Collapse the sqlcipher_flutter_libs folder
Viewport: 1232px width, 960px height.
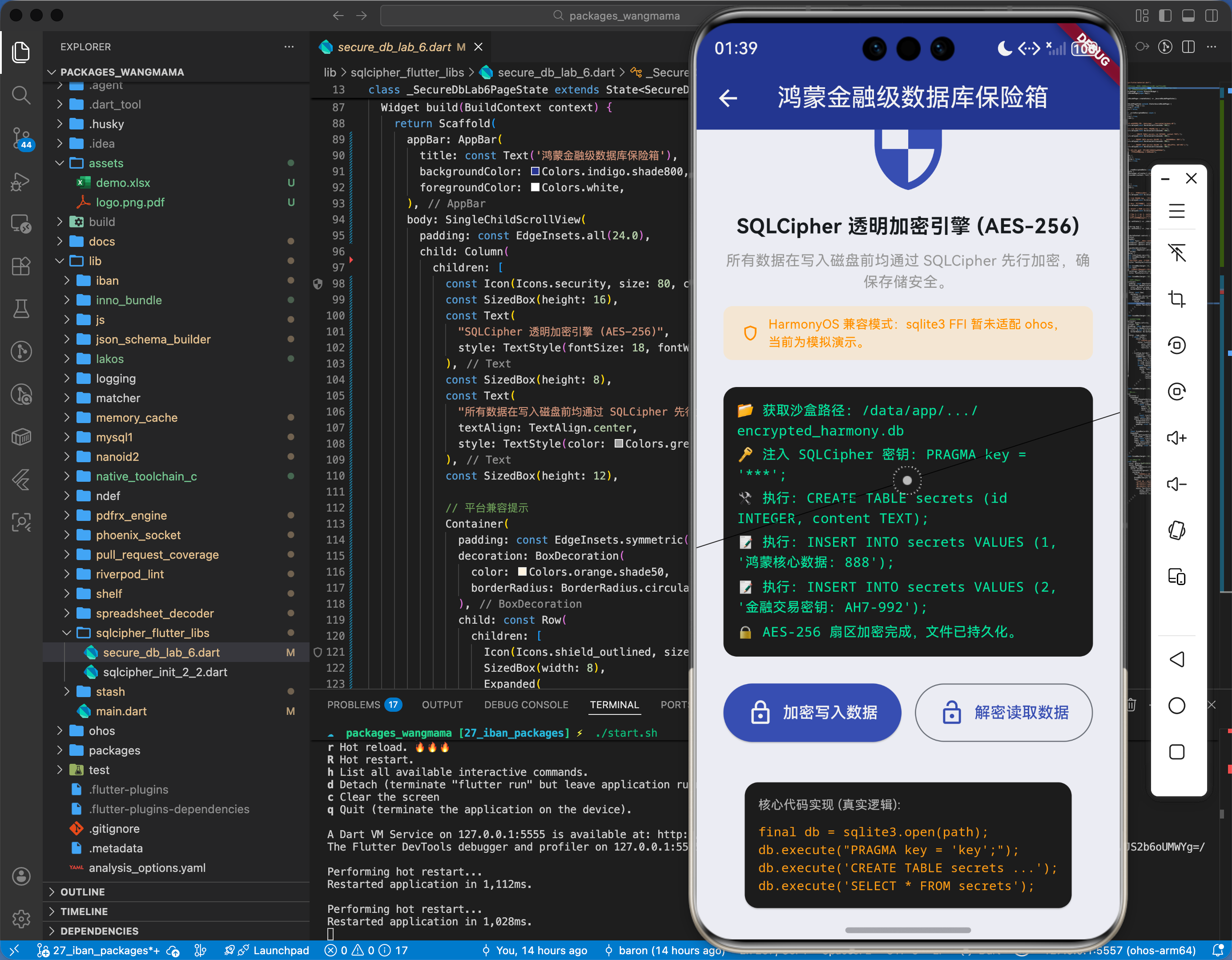pos(67,633)
